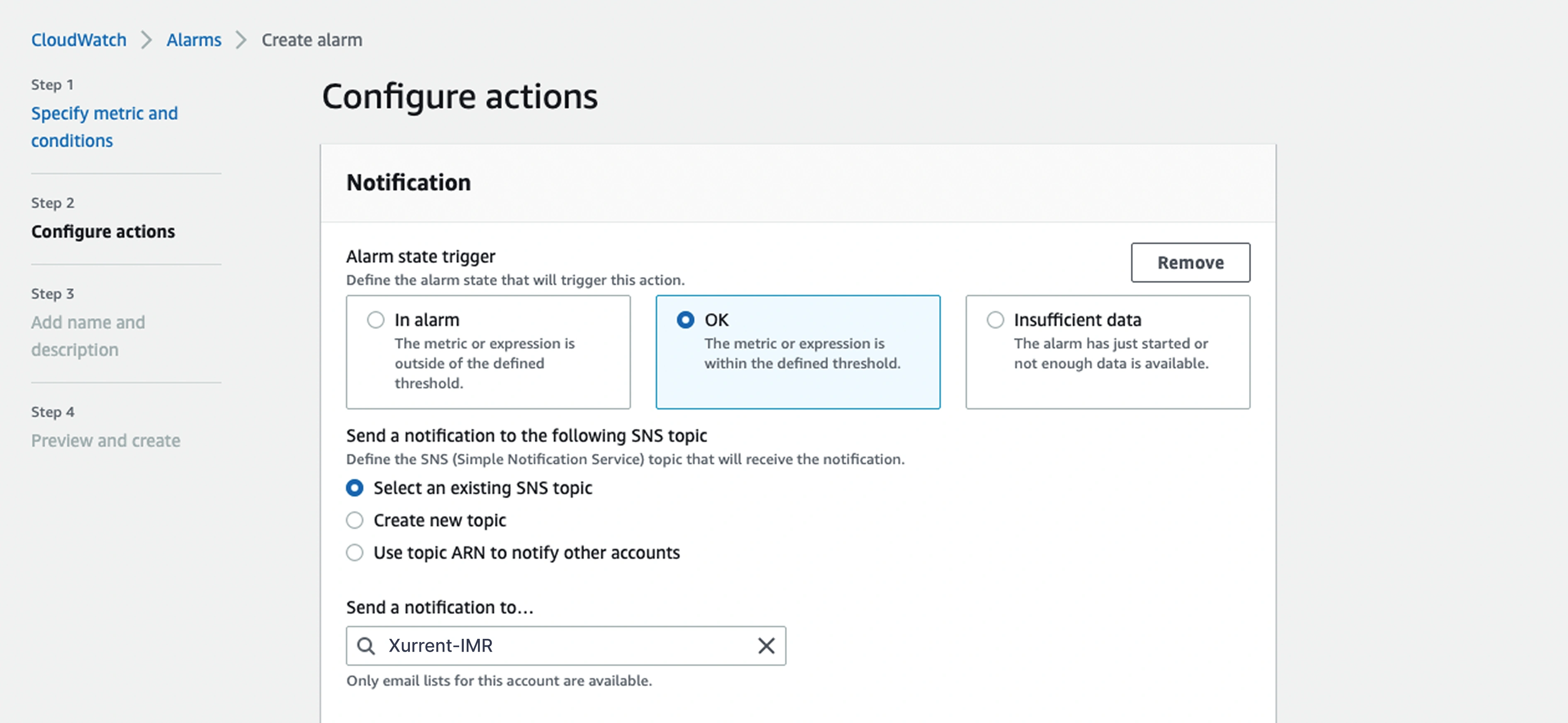Screen dimensions: 1568x723
Task: Choose Select an existing SNS topic option
Action: tap(355, 488)
